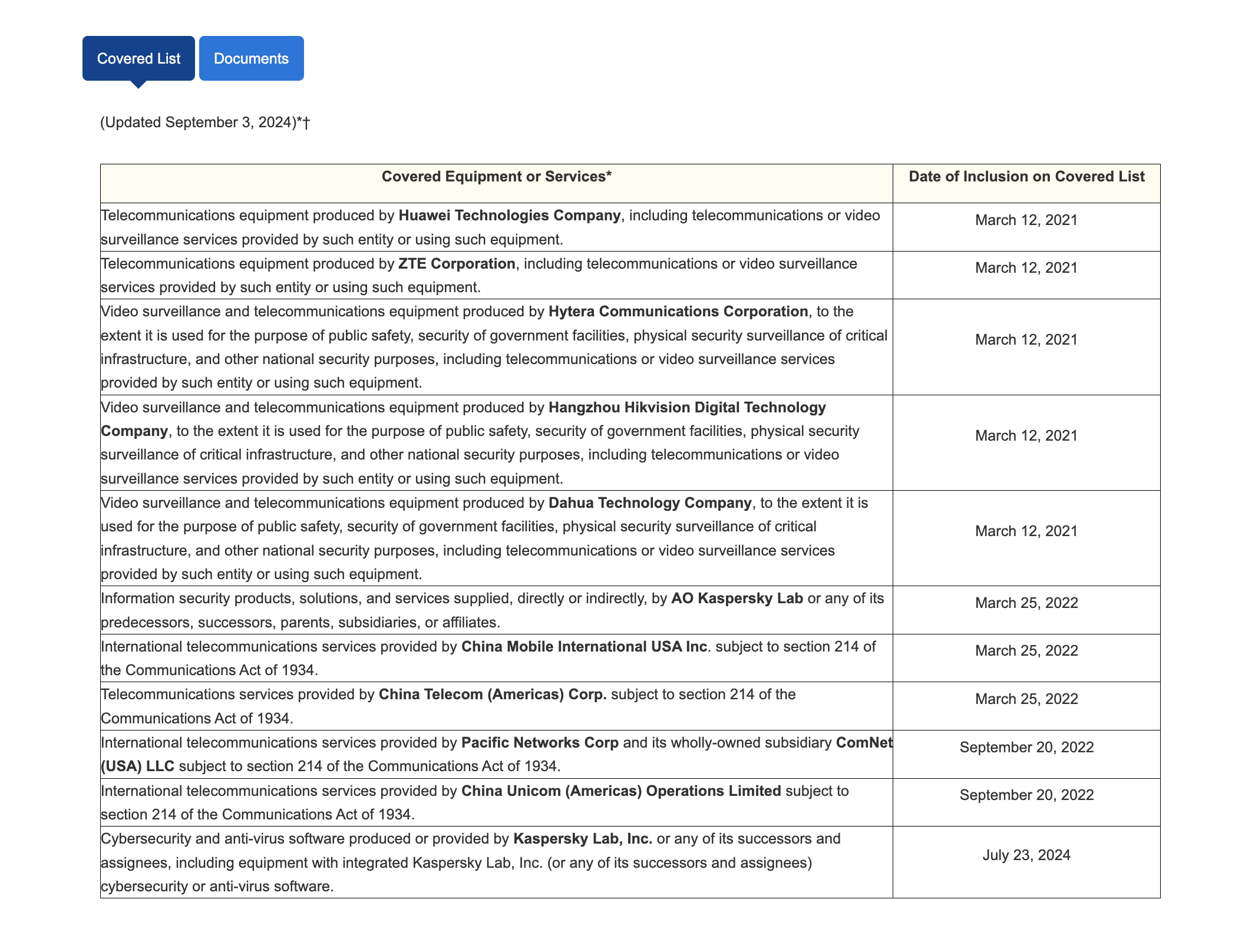The height and width of the screenshot is (952, 1235).
Task: Click the Updated September 3, 2024 note
Action: (x=205, y=123)
